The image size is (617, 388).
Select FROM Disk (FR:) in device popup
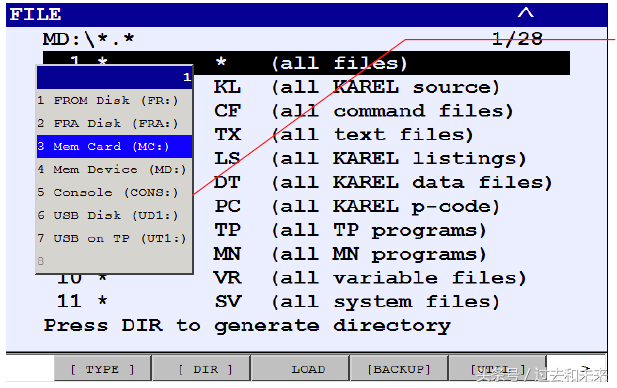click(x=114, y=100)
